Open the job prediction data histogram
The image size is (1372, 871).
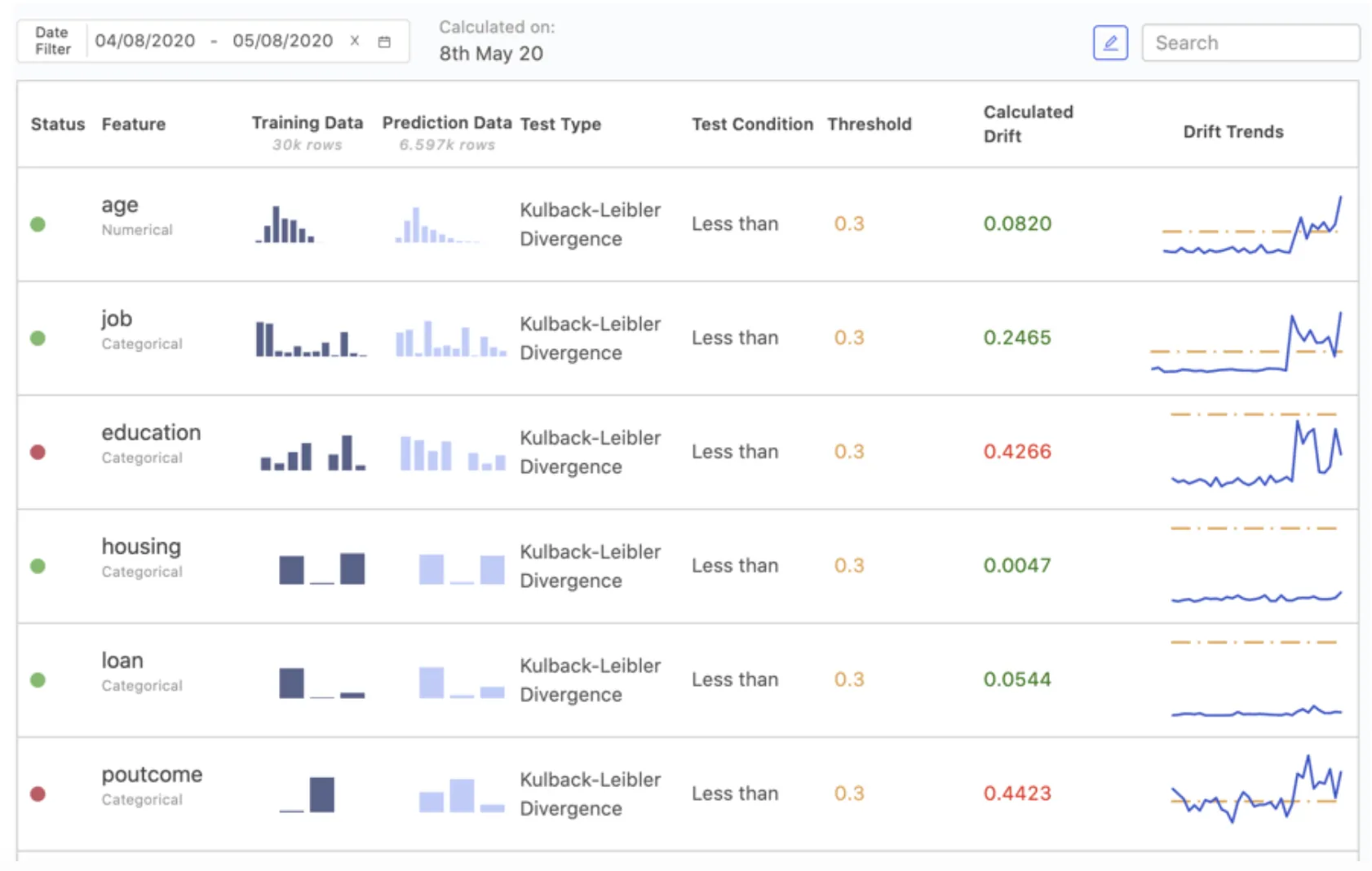pyautogui.click(x=450, y=339)
